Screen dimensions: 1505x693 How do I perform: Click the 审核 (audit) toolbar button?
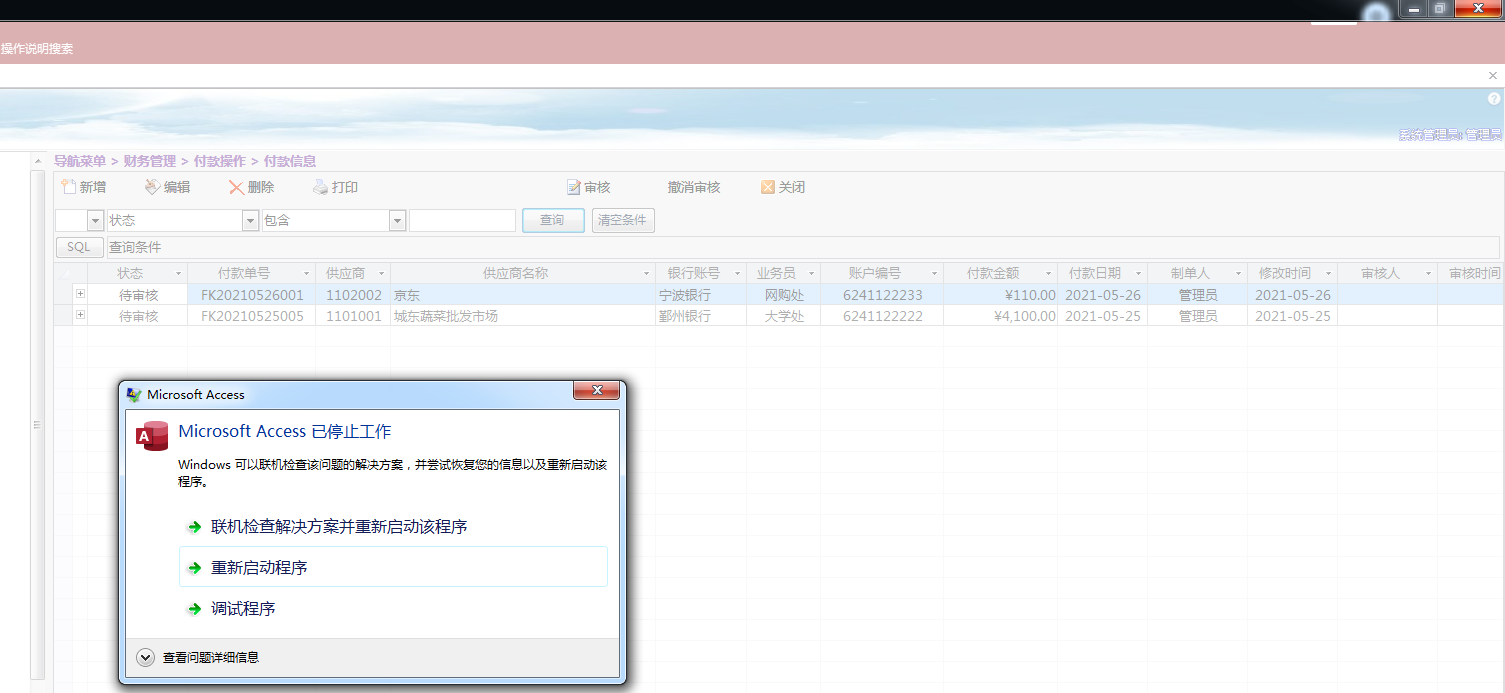pyautogui.click(x=588, y=187)
